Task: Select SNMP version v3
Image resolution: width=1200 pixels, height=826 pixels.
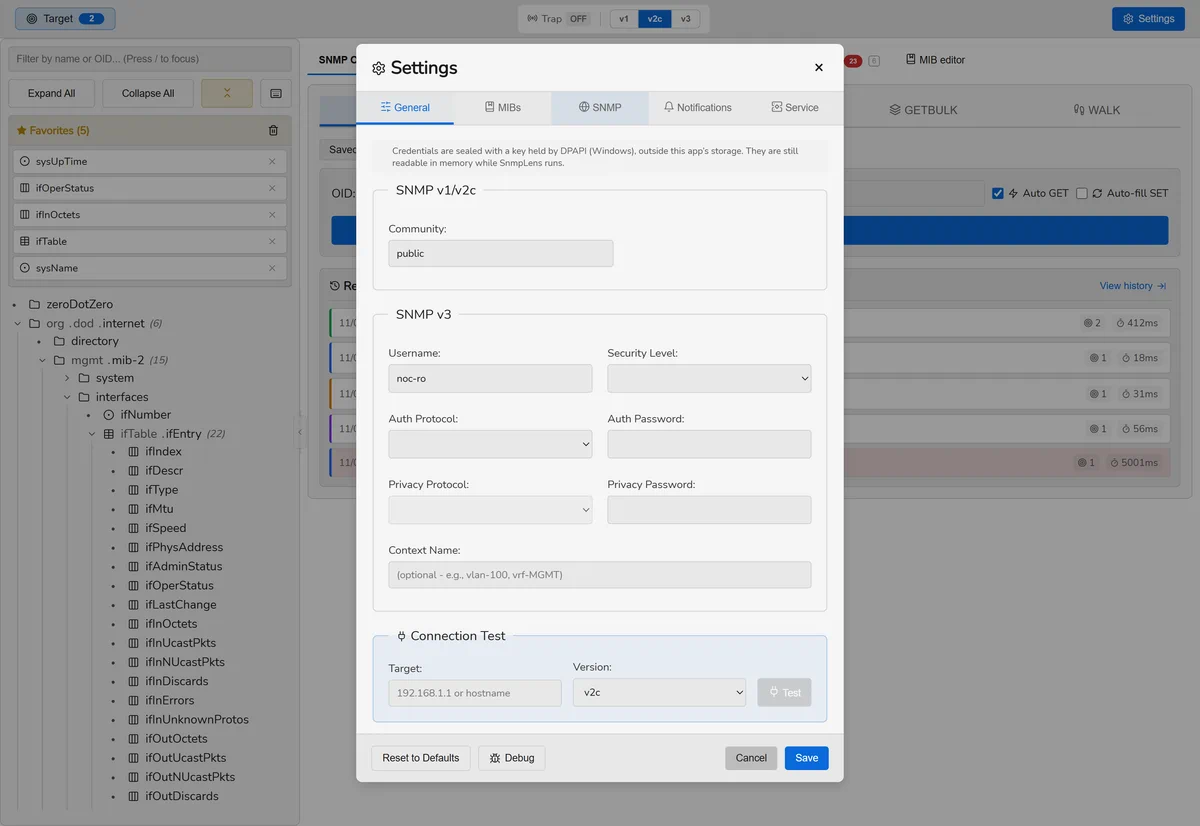Action: 685,19
